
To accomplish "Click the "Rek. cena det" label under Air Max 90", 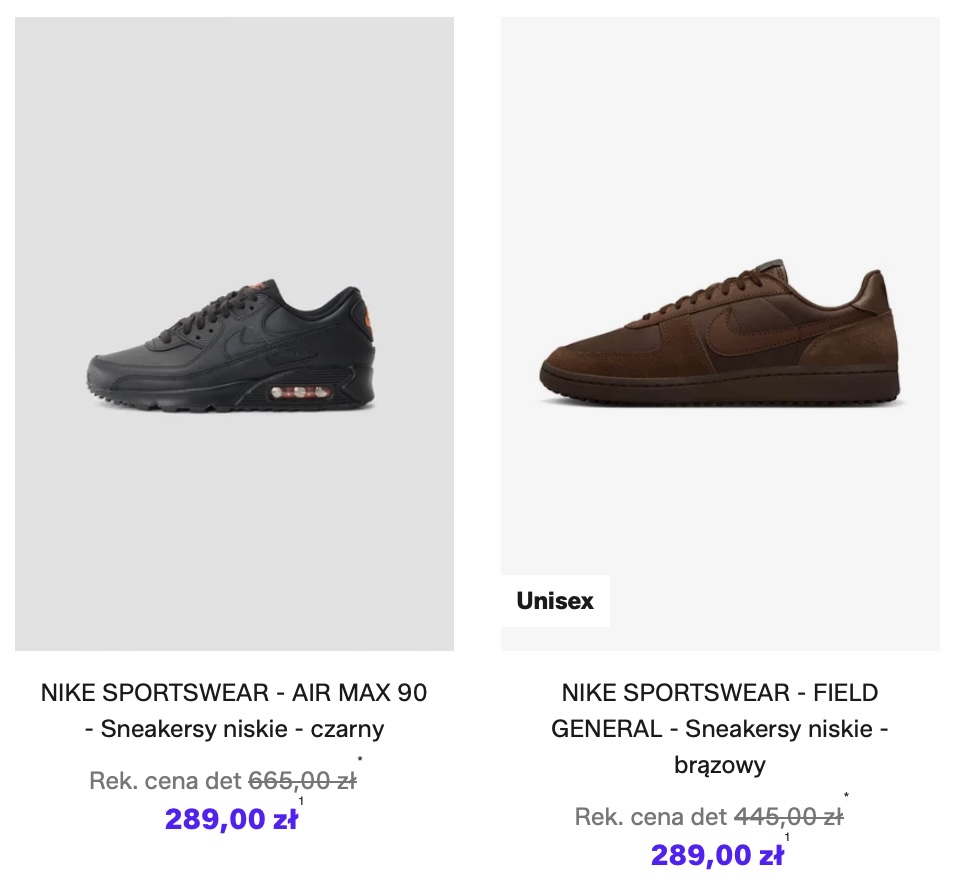I will 165,781.
